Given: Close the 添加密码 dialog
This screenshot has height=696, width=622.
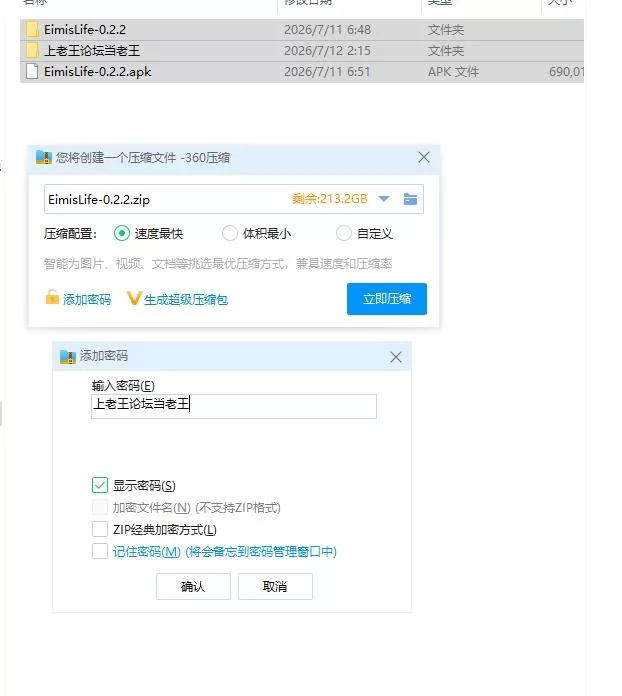Looking at the screenshot, I should coord(396,357).
